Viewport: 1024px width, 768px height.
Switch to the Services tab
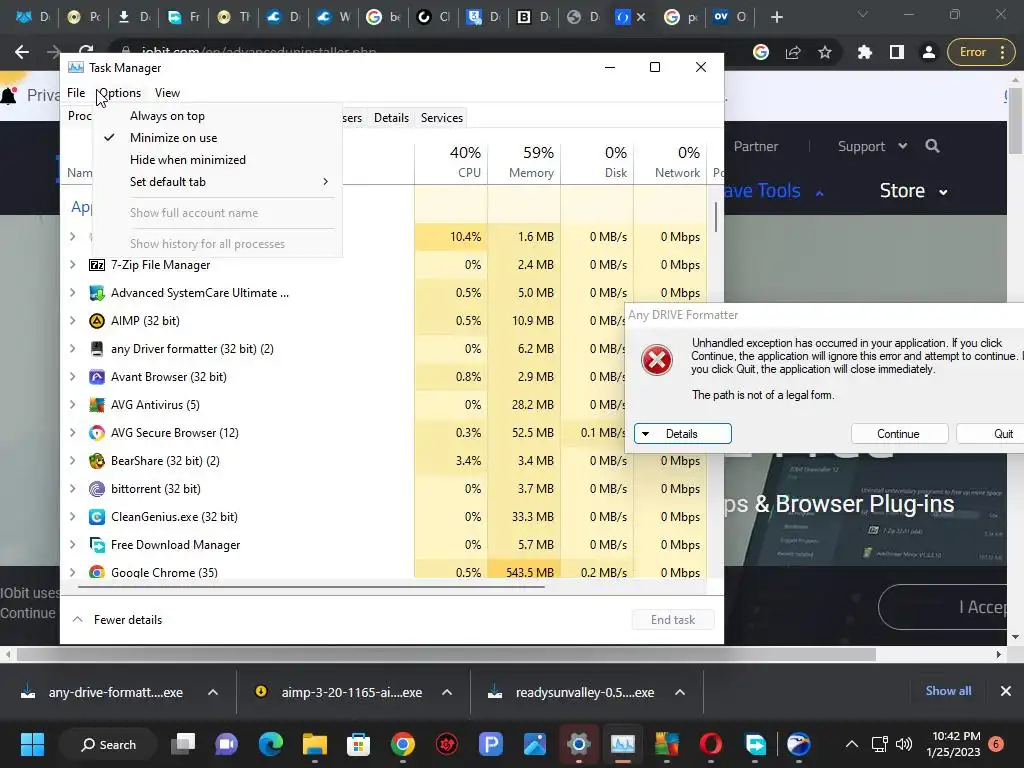[x=441, y=118]
